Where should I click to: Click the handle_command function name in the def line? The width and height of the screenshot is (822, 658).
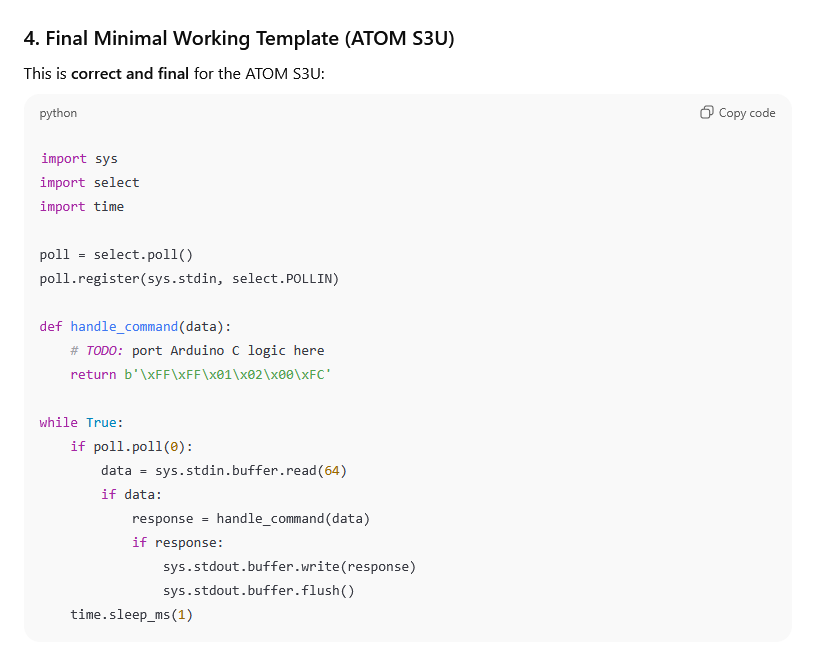click(124, 326)
